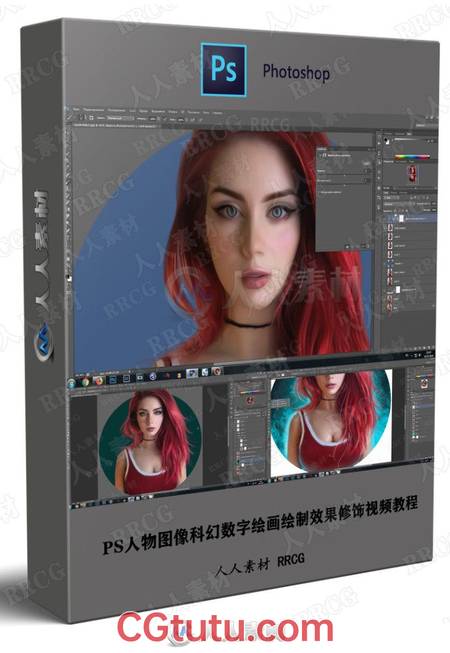Viewport: 450px width, 653px height.
Task: Click the white mask thumbnail of the selected layer
Action: click(401, 219)
